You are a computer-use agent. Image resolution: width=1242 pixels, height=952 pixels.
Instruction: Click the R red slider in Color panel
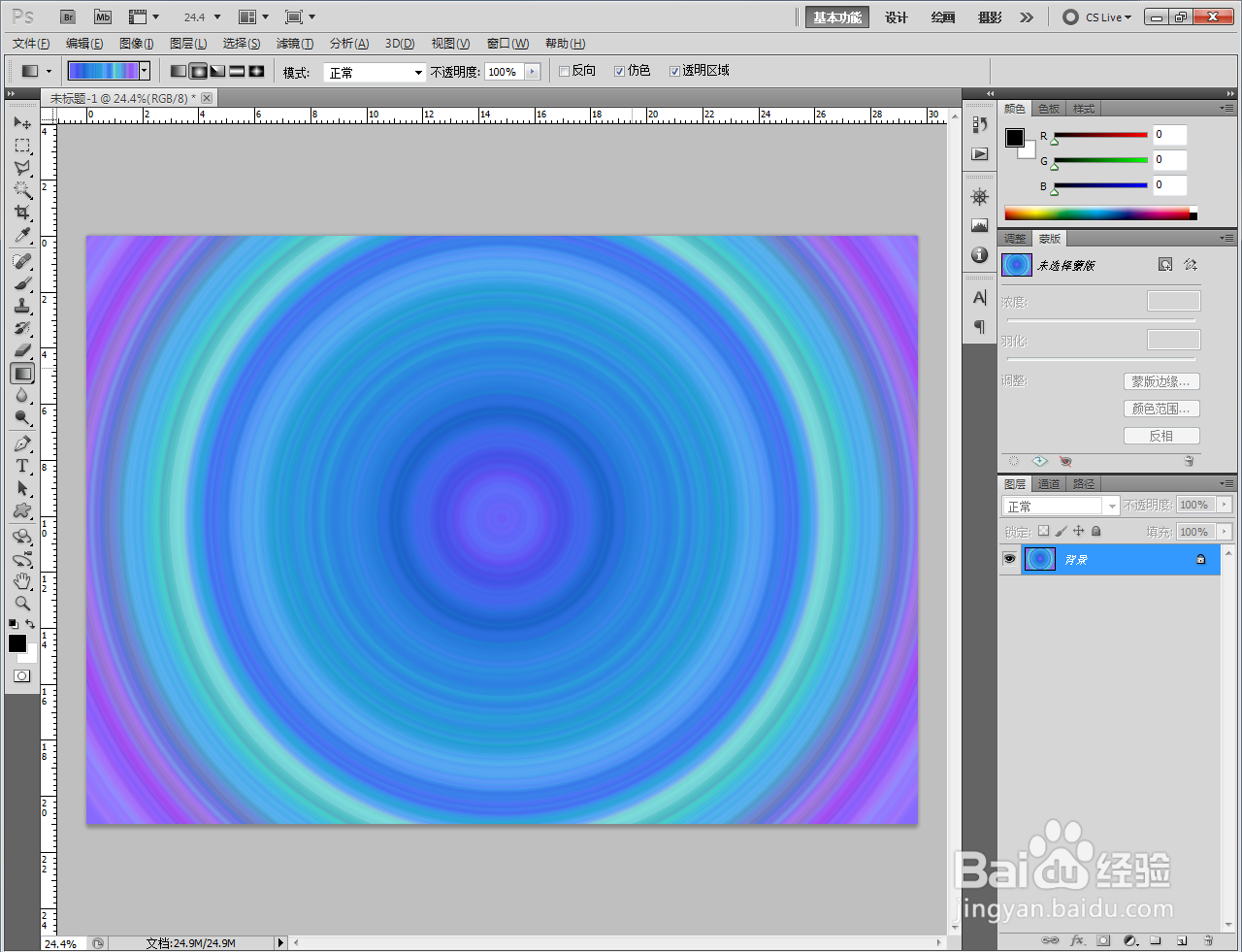(x=1100, y=135)
